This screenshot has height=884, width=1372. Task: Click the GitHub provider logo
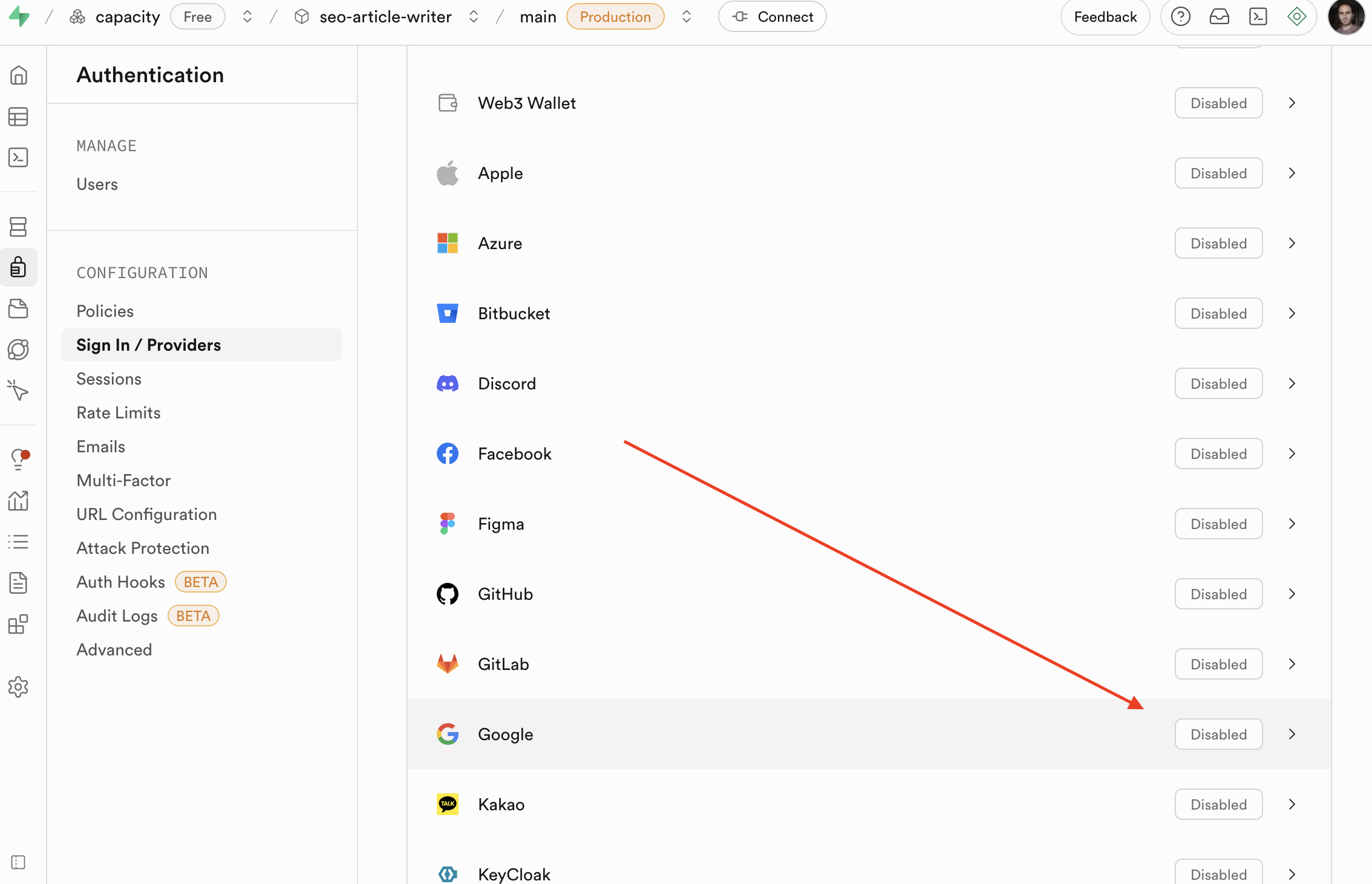tap(448, 594)
